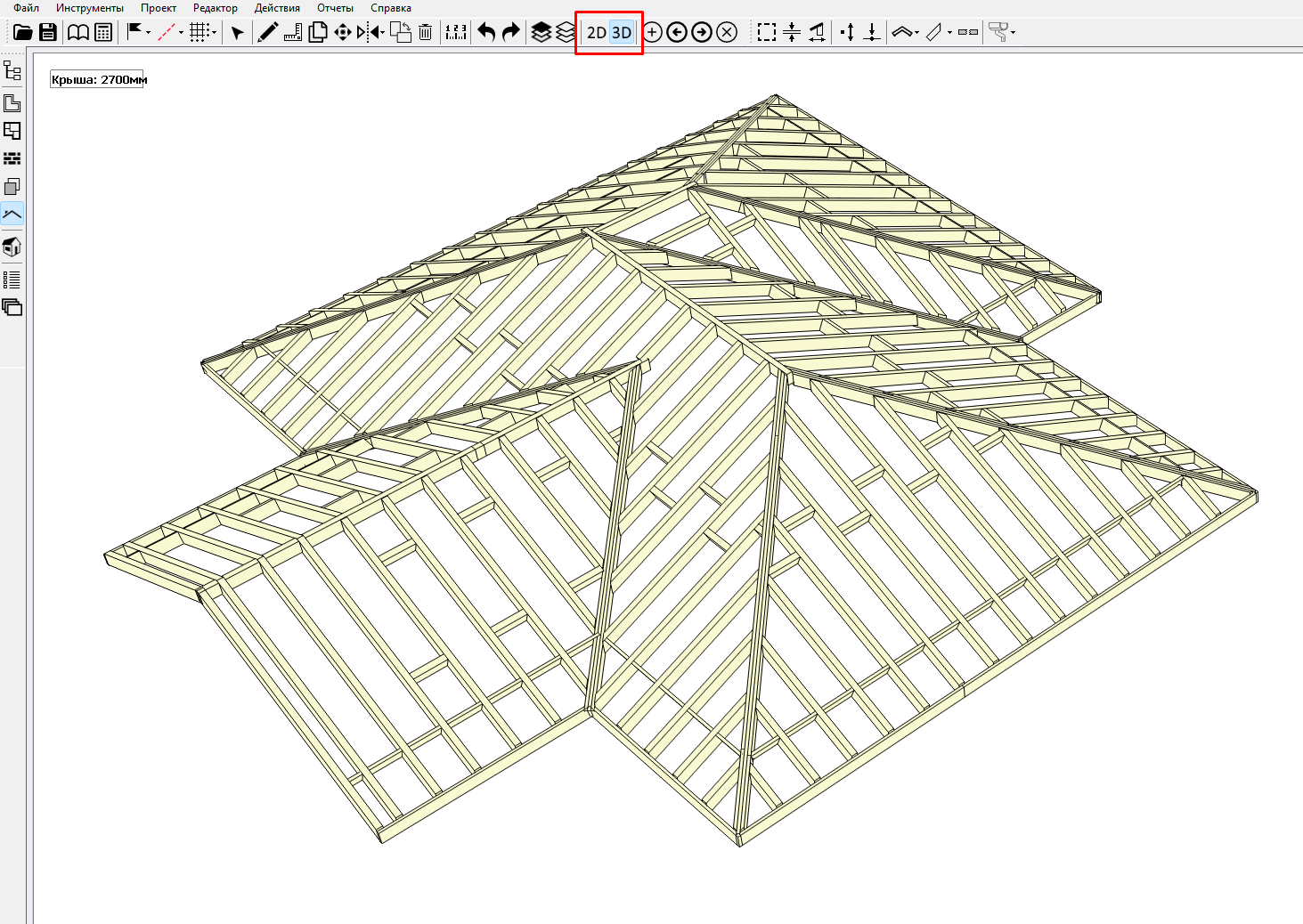Screen dimensions: 1303x924
Task: Click the open project folder icon
Action: 23,33
